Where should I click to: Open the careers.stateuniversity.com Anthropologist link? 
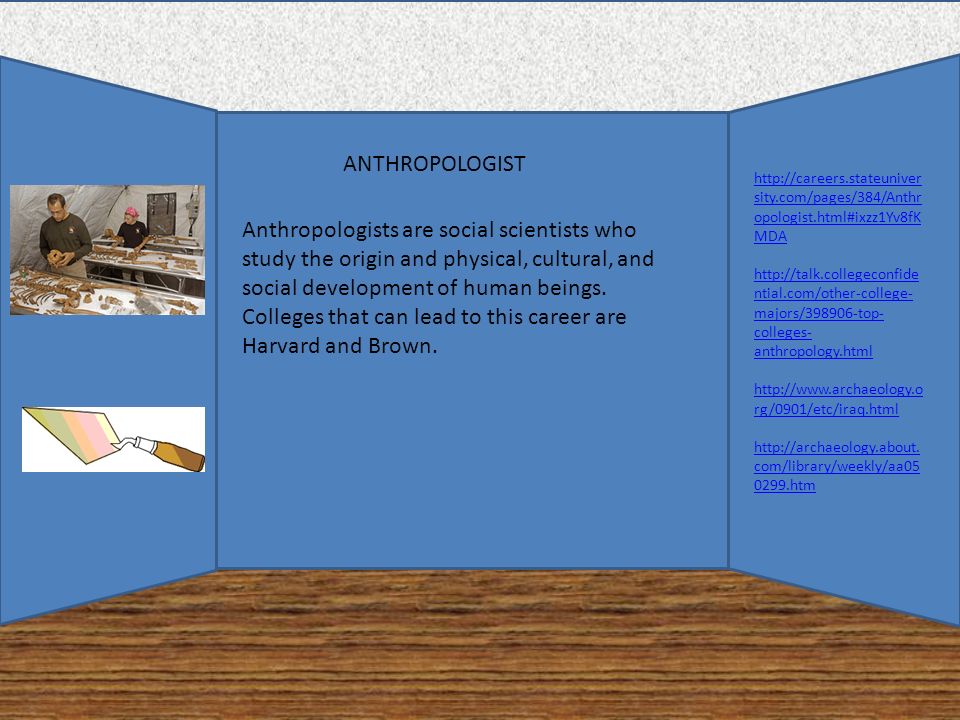[837, 207]
